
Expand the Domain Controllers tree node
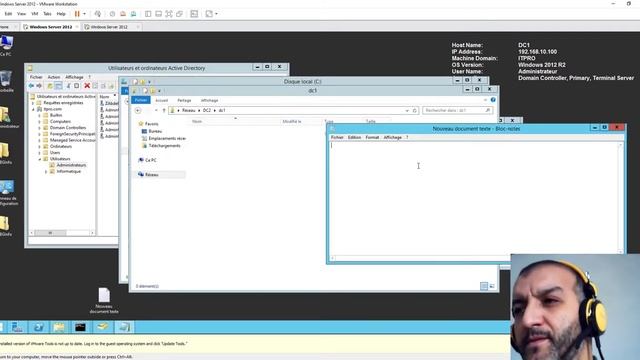coord(40,128)
